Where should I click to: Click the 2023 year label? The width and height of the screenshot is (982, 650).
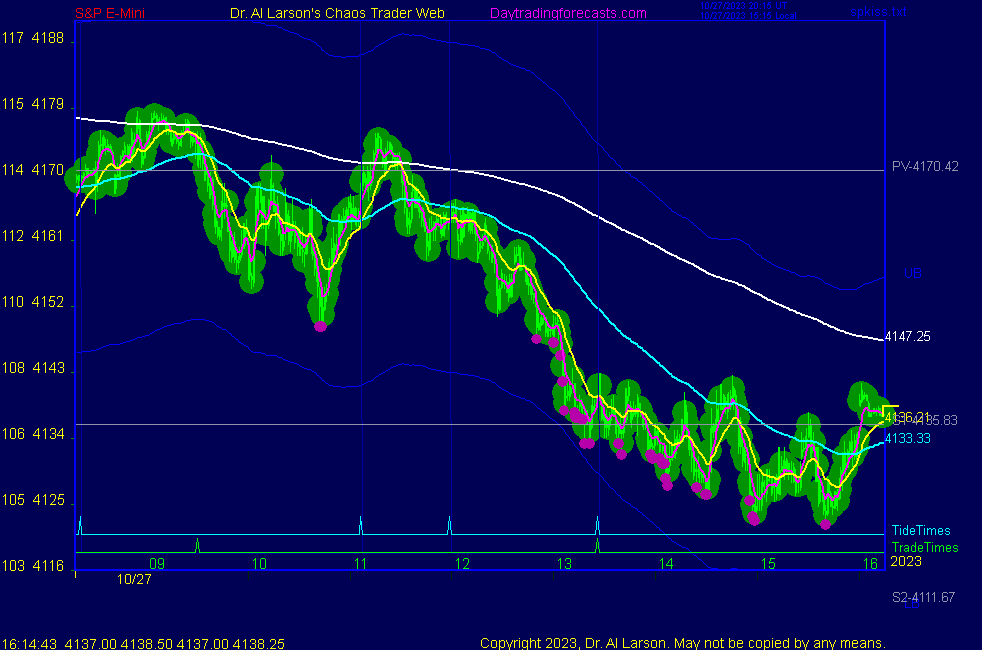click(x=906, y=561)
